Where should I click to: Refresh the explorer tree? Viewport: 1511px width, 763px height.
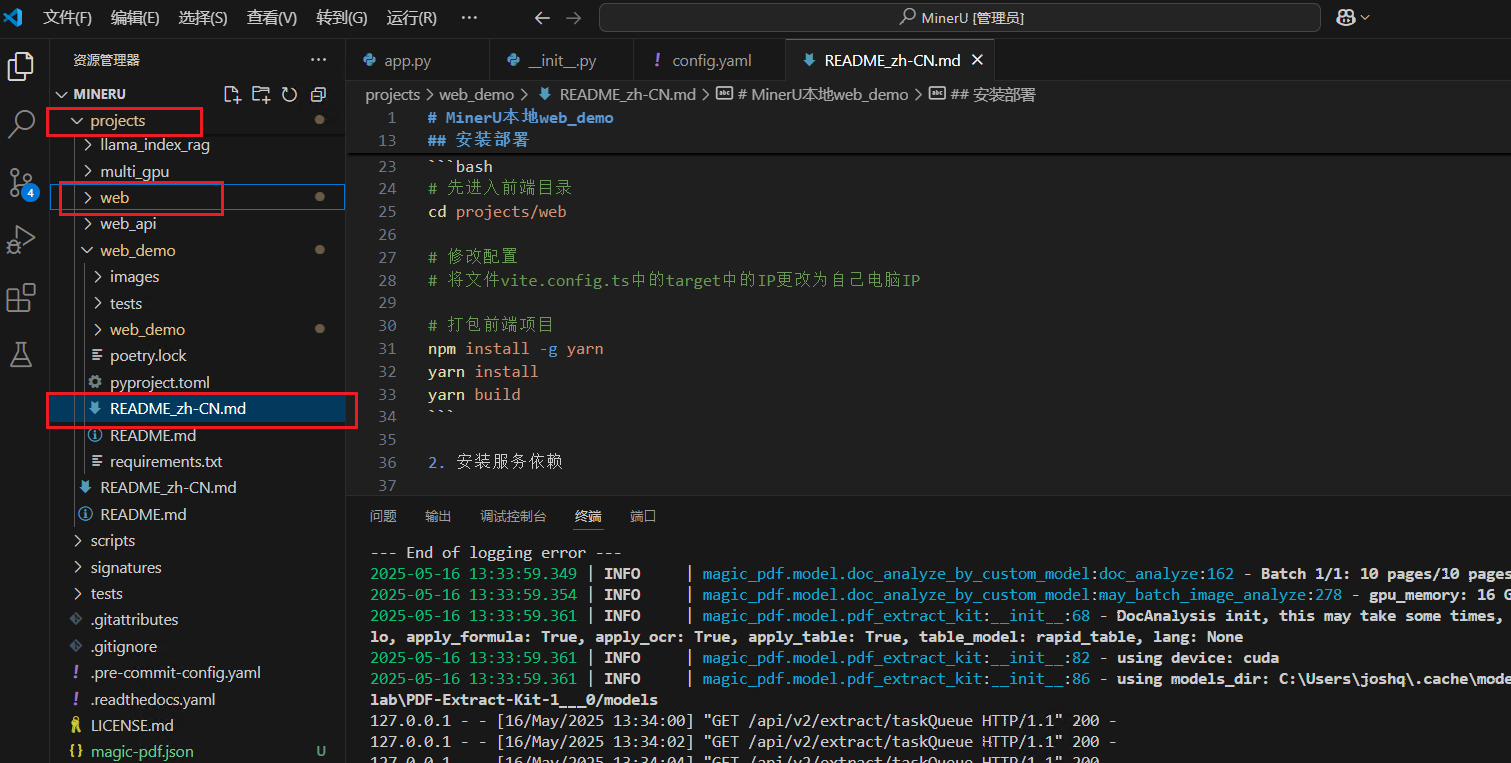(290, 94)
